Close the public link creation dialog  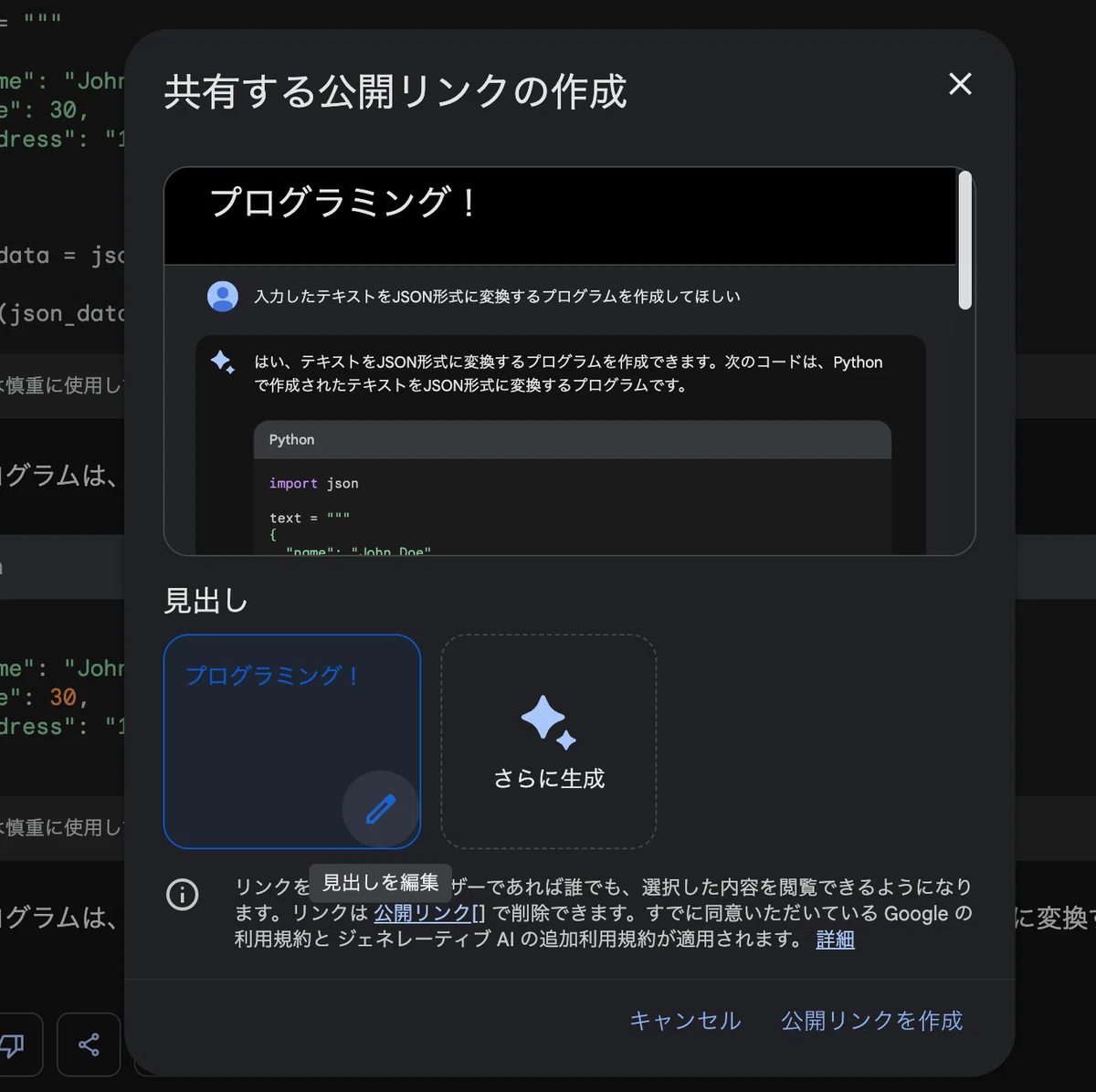(960, 84)
